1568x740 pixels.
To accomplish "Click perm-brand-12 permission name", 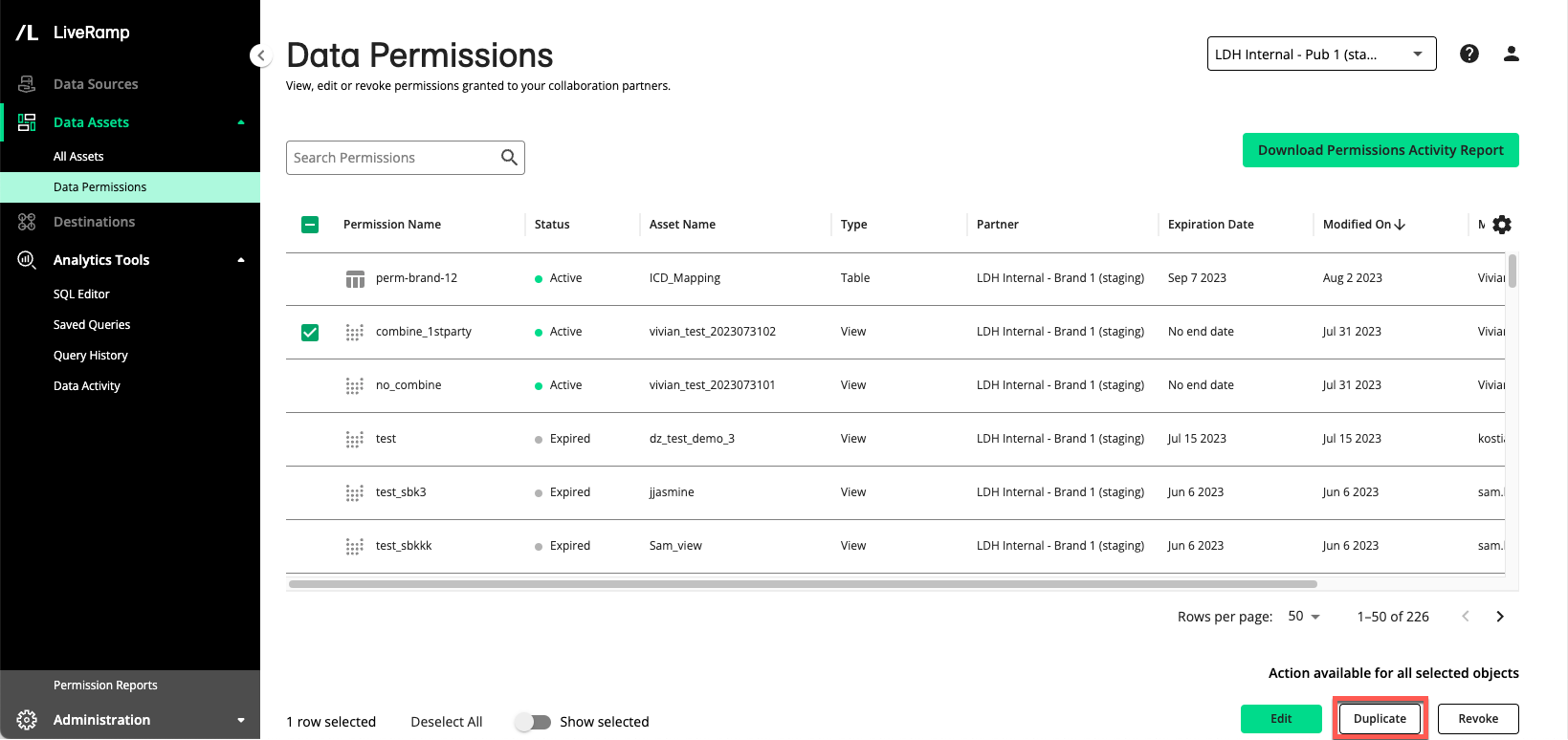I will [x=416, y=278].
